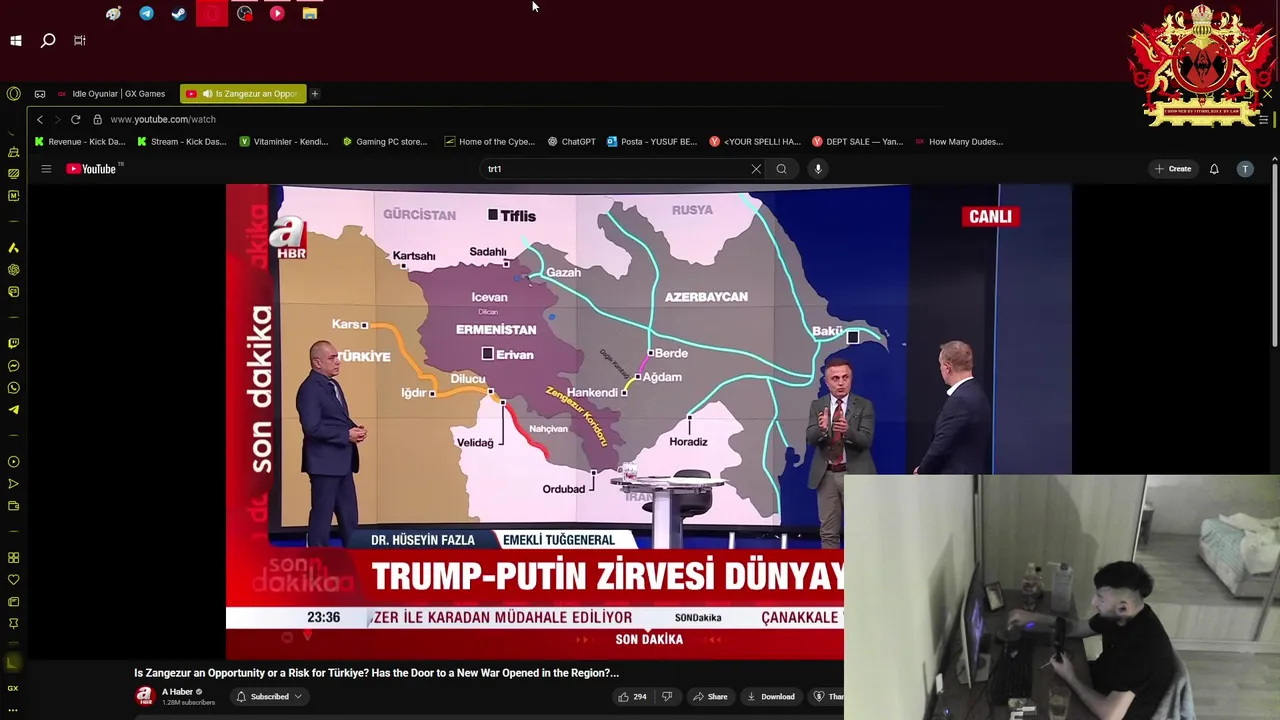
Task: Open Posta - YUSUF BE bookmark
Action: click(652, 142)
